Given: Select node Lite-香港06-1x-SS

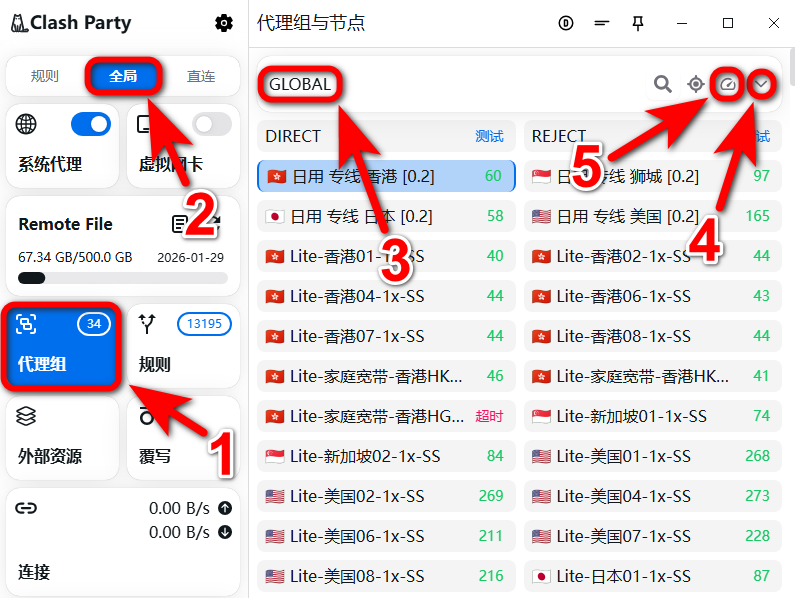Looking at the screenshot, I should tap(653, 296).
